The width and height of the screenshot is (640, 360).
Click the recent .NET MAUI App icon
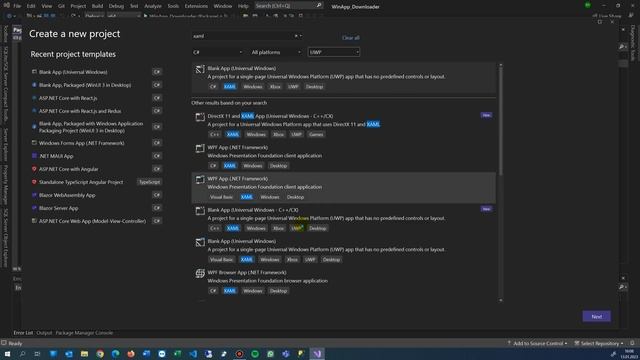[34, 156]
